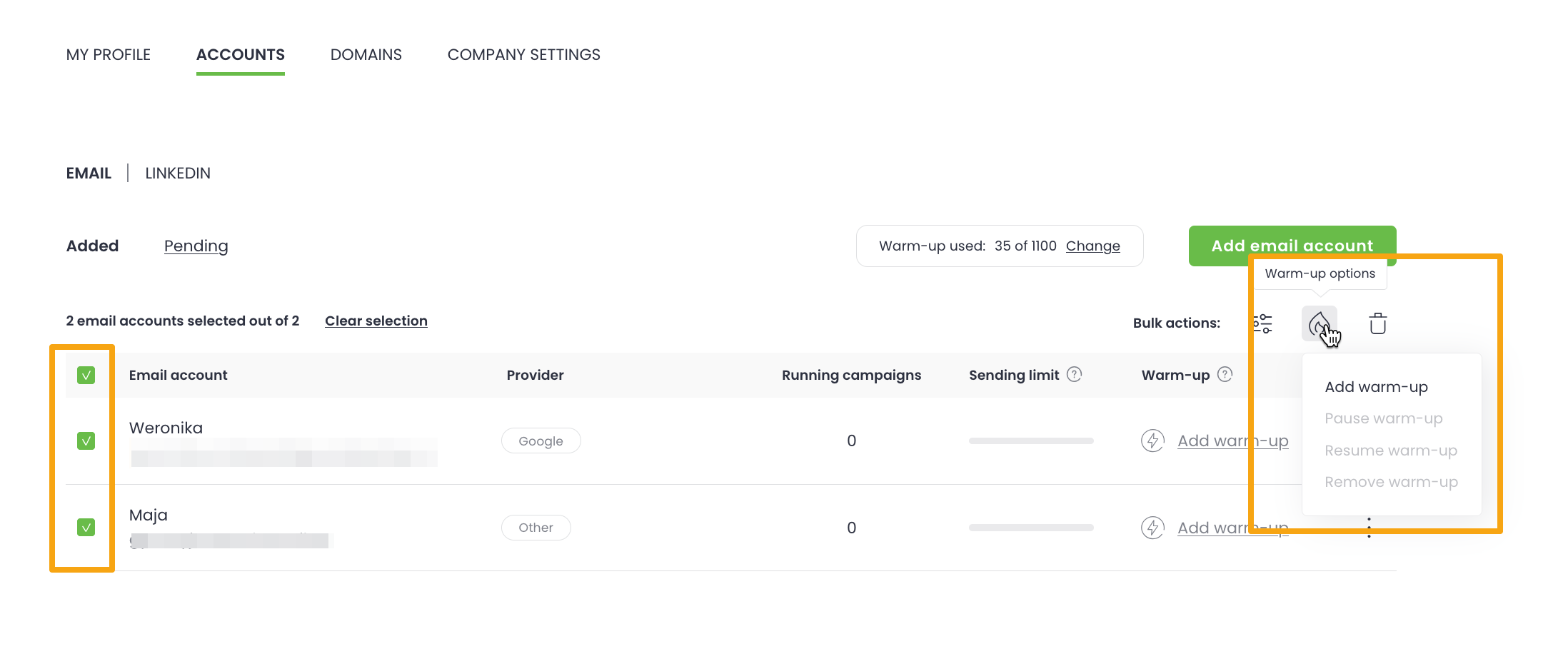The image size is (1568, 664).
Task: Open the three-dot menu for Maja's row
Action: coord(1369,528)
